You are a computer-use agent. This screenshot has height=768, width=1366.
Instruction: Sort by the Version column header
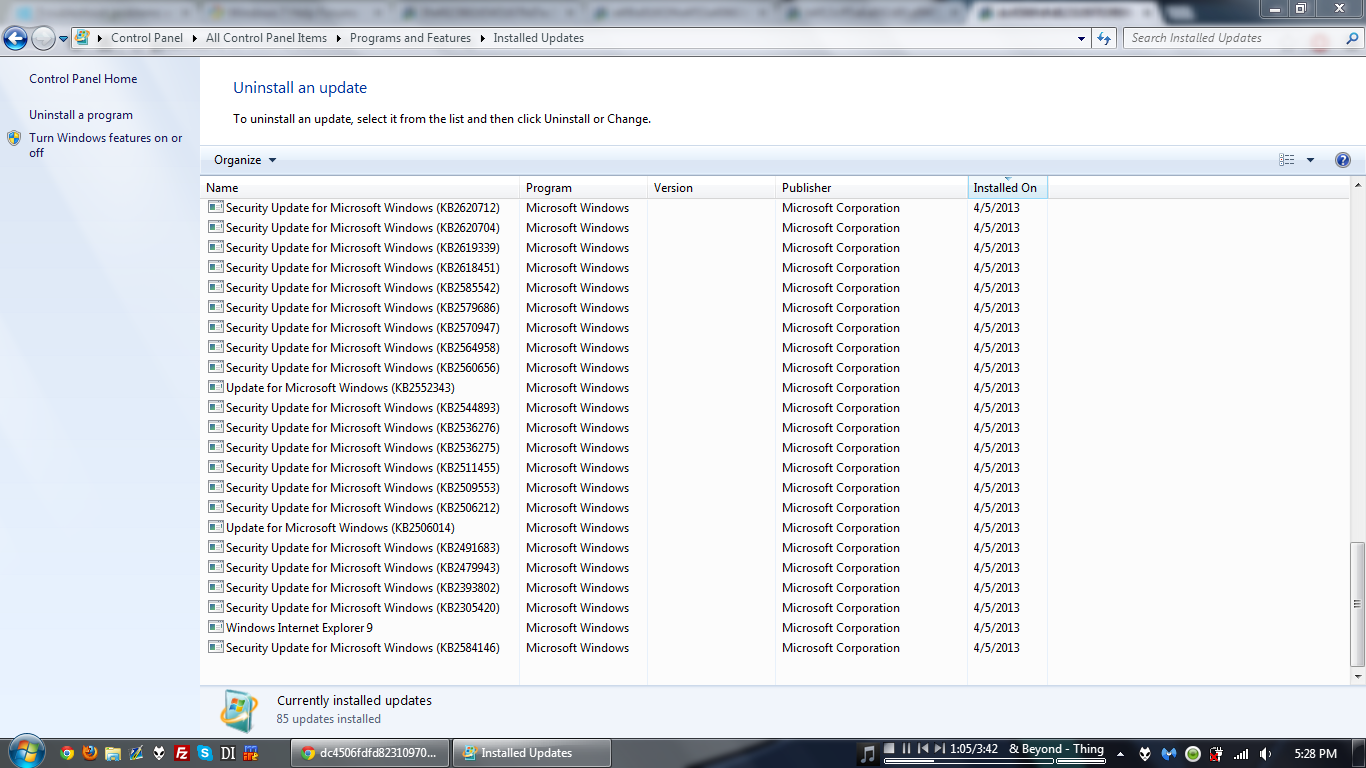[712, 188]
